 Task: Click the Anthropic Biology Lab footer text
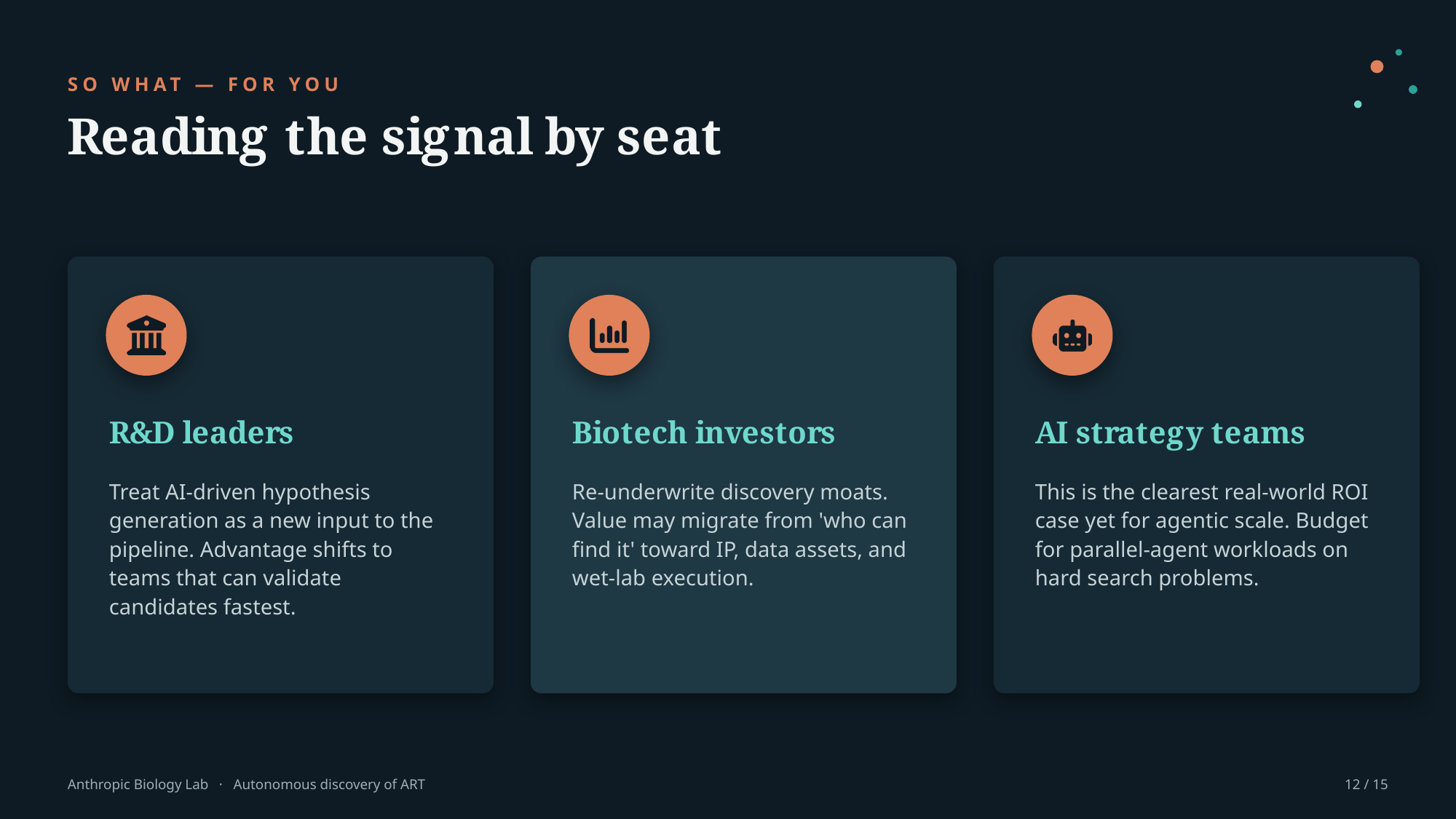click(x=138, y=785)
